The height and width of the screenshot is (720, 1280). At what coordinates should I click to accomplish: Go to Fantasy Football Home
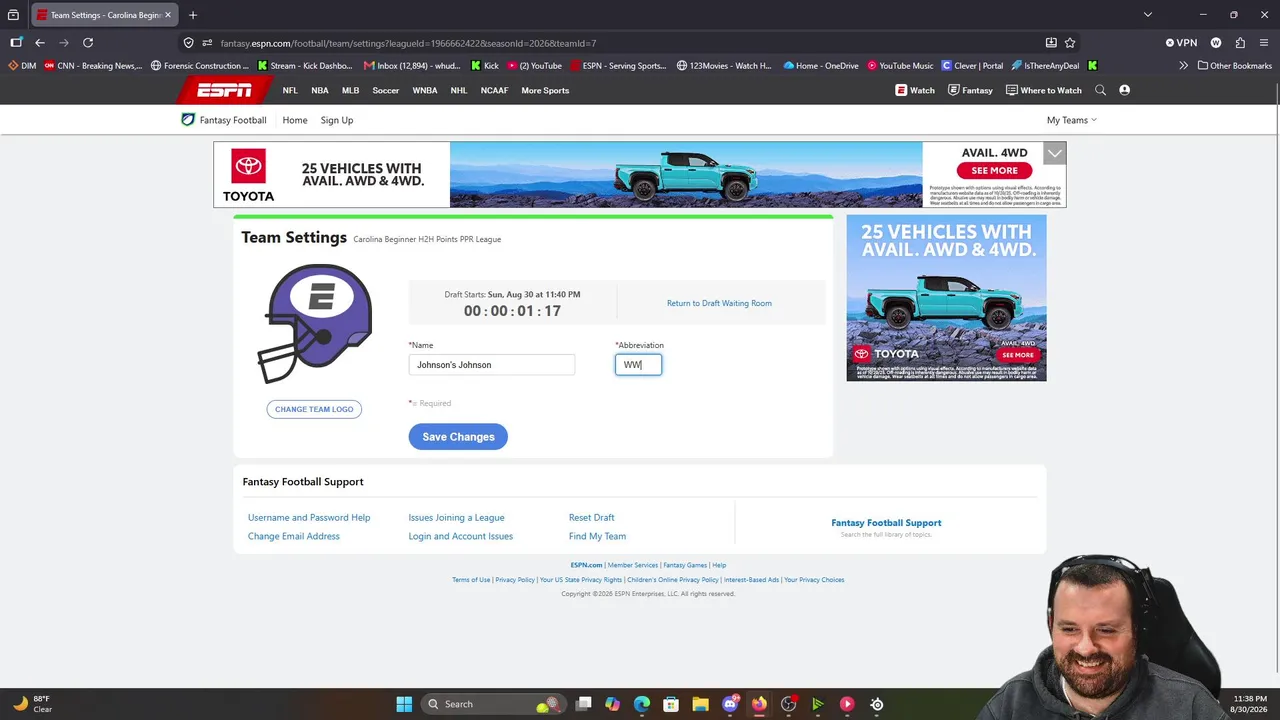point(295,120)
